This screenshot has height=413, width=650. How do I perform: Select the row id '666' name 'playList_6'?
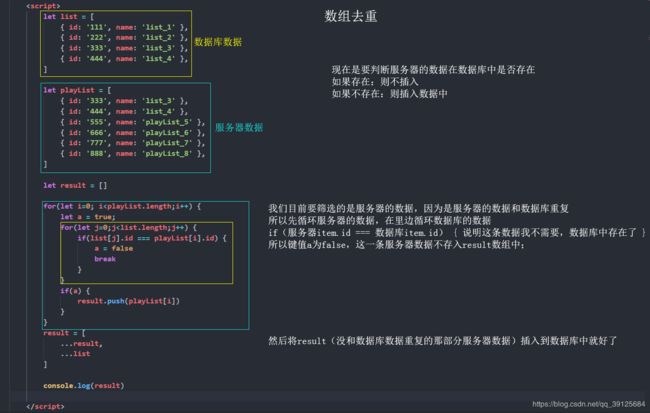pyautogui.click(x=133, y=133)
